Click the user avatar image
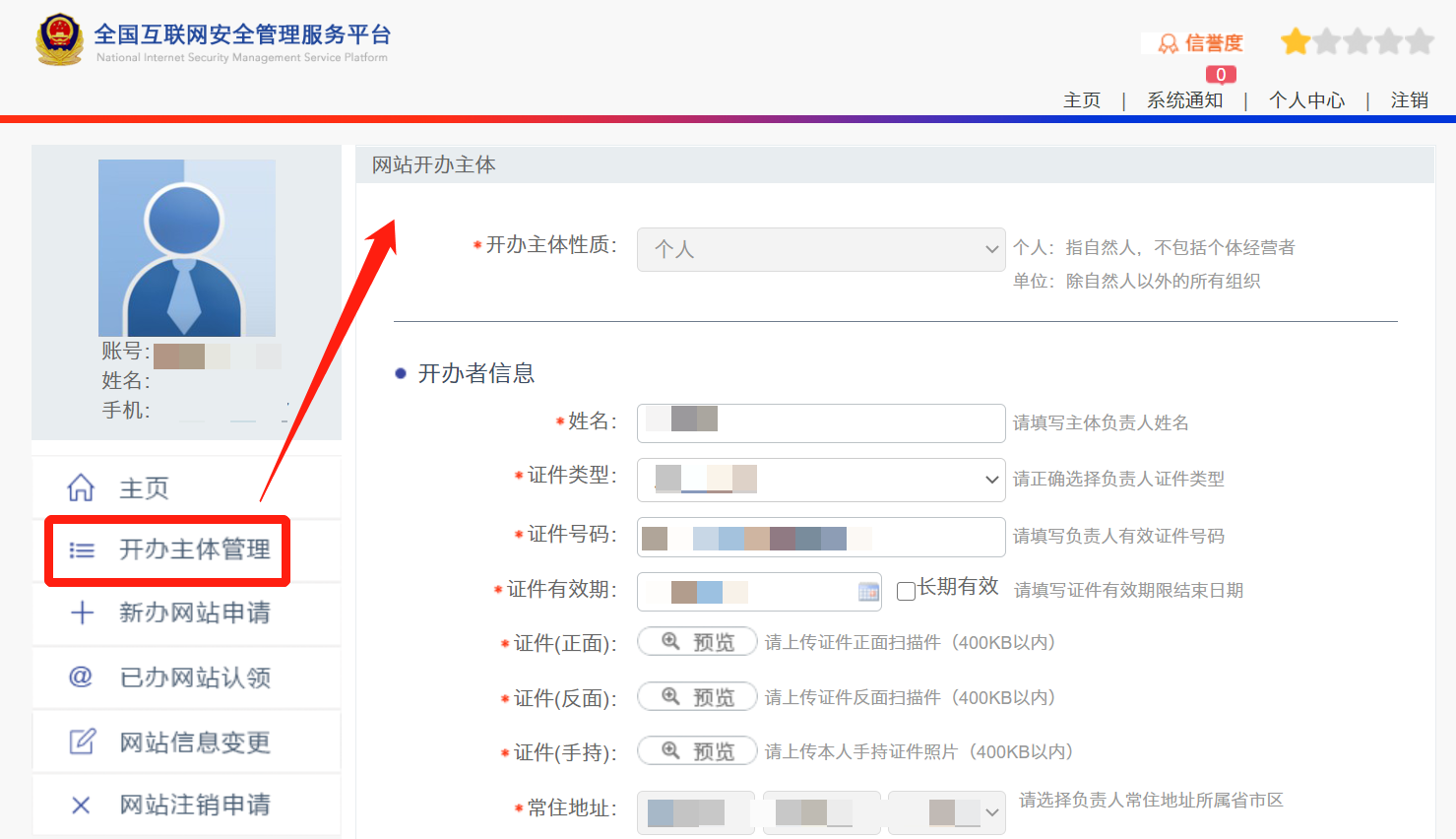Image resolution: width=1456 pixels, height=839 pixels. click(186, 248)
